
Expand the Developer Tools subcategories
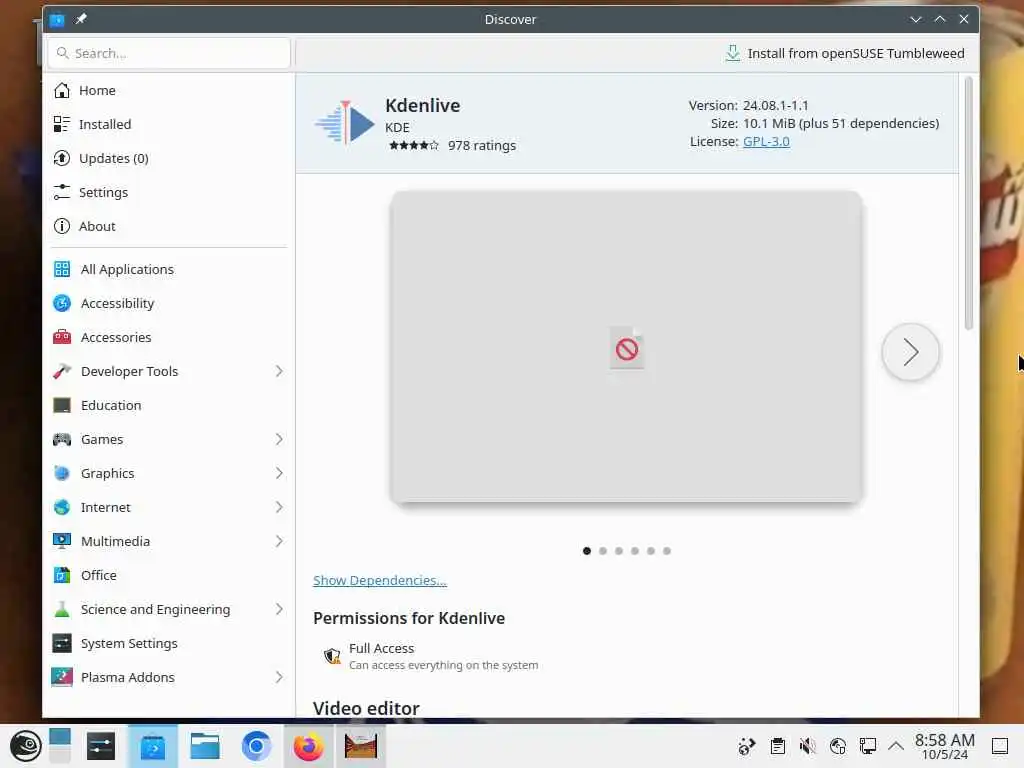[279, 371]
